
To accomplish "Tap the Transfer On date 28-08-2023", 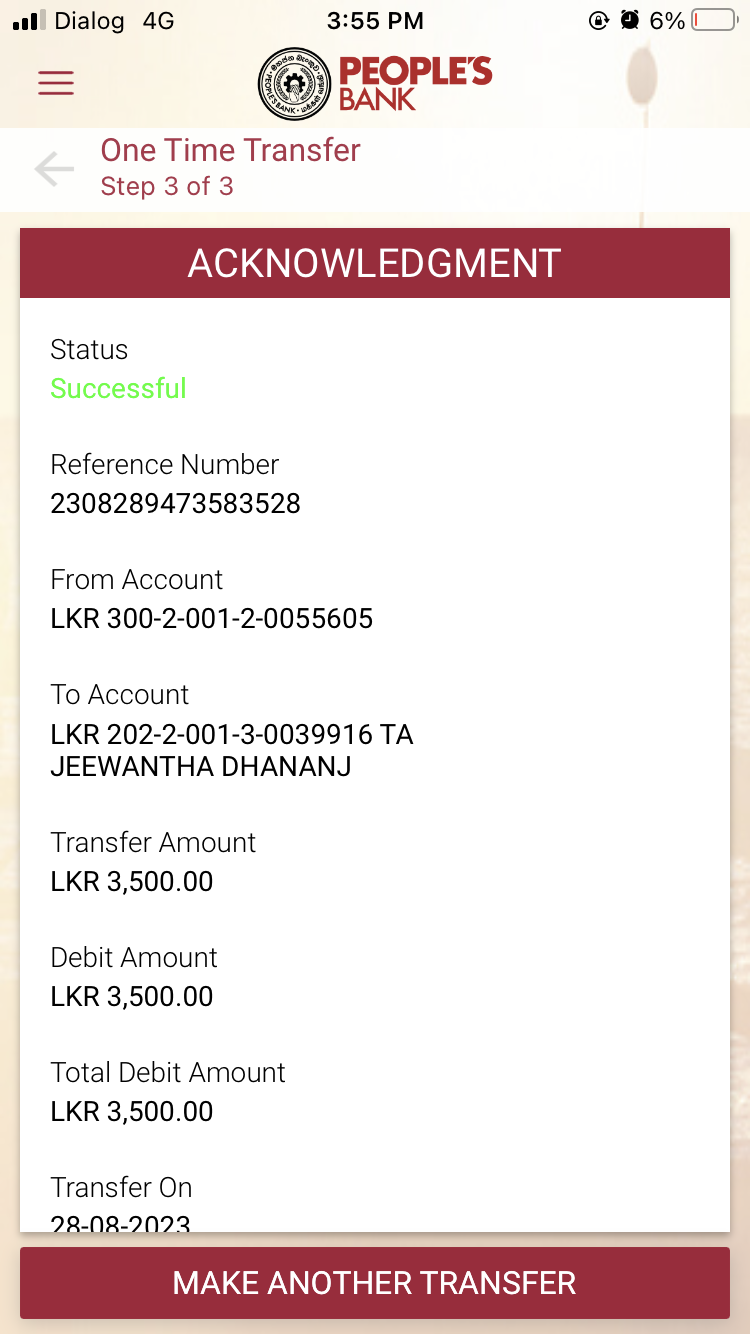I will [x=120, y=1222].
